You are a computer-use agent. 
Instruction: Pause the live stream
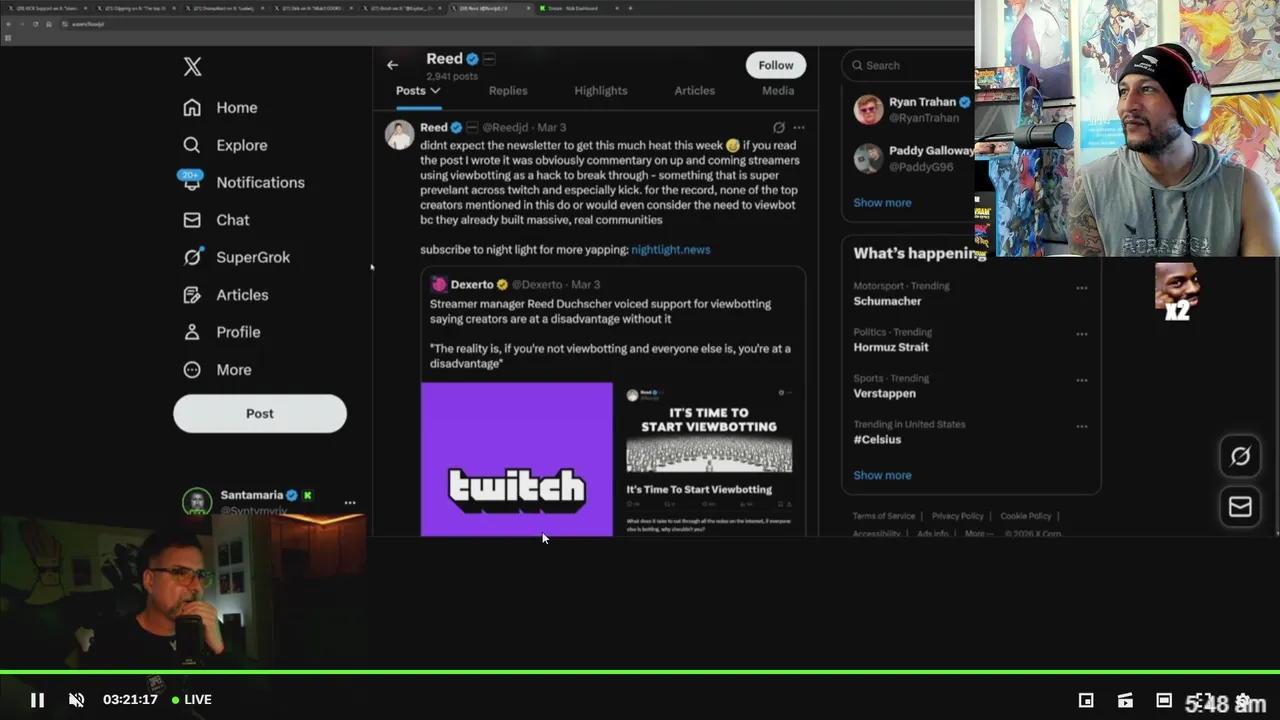coord(37,700)
